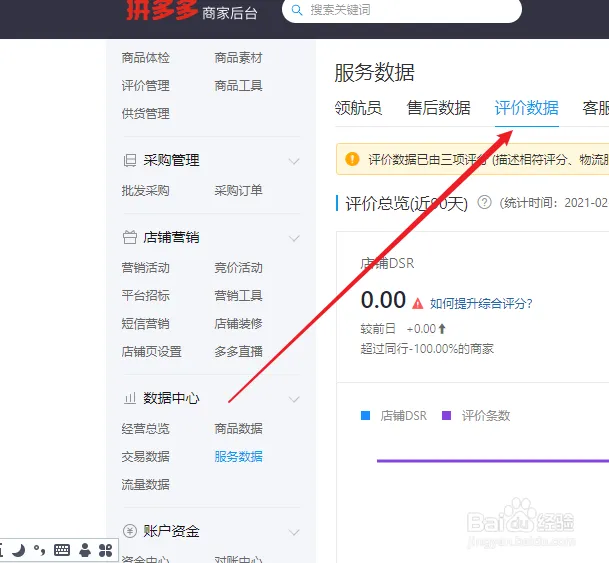Go to 营销活动 in the sidebar
This screenshot has width=609, height=563.
click(145, 268)
